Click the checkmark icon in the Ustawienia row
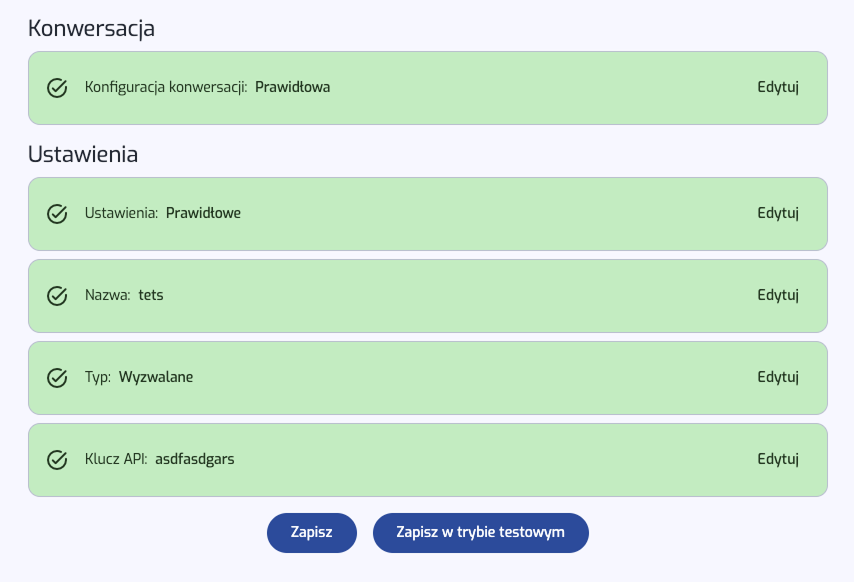854x582 pixels. [57, 214]
